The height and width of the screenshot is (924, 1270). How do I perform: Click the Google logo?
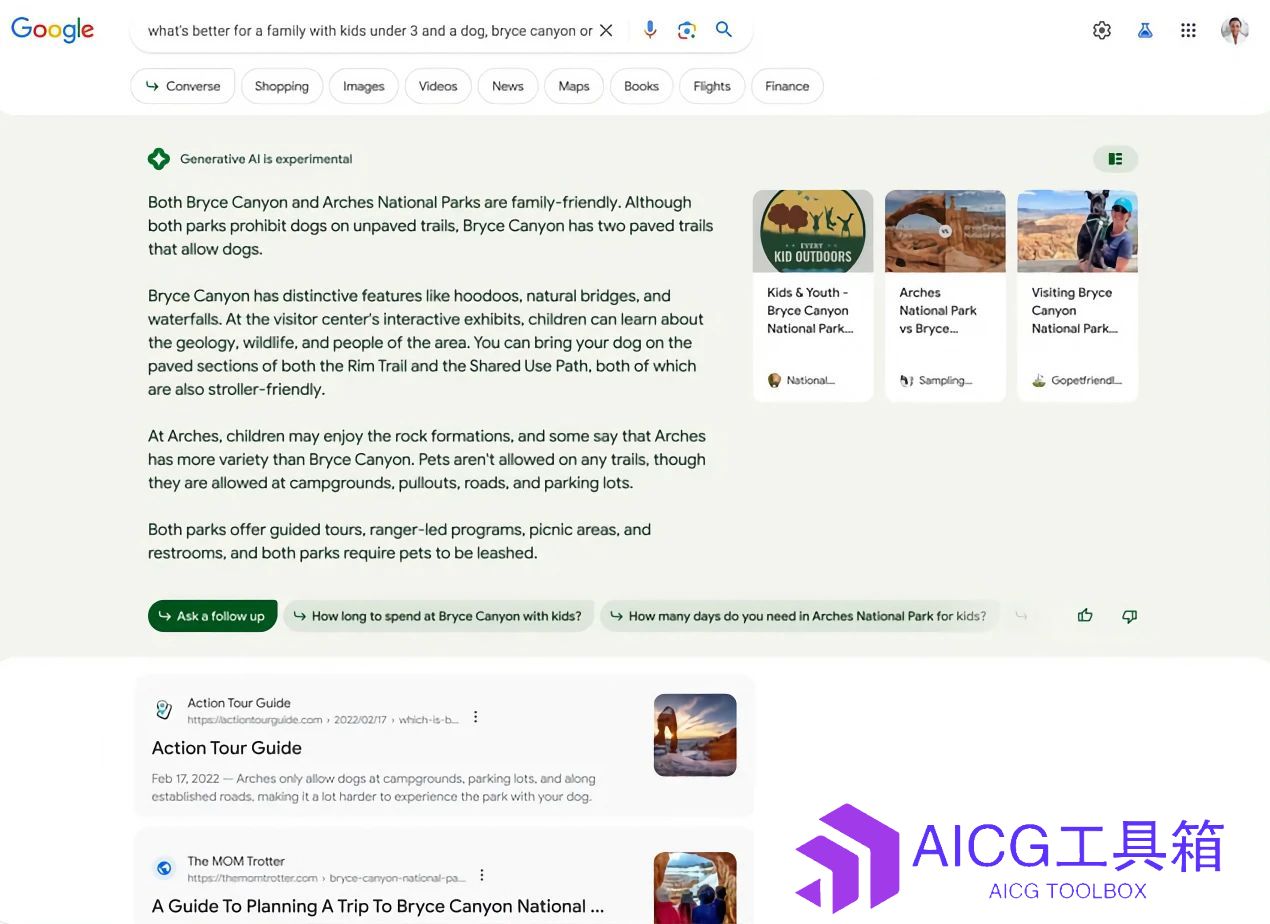(x=52, y=30)
